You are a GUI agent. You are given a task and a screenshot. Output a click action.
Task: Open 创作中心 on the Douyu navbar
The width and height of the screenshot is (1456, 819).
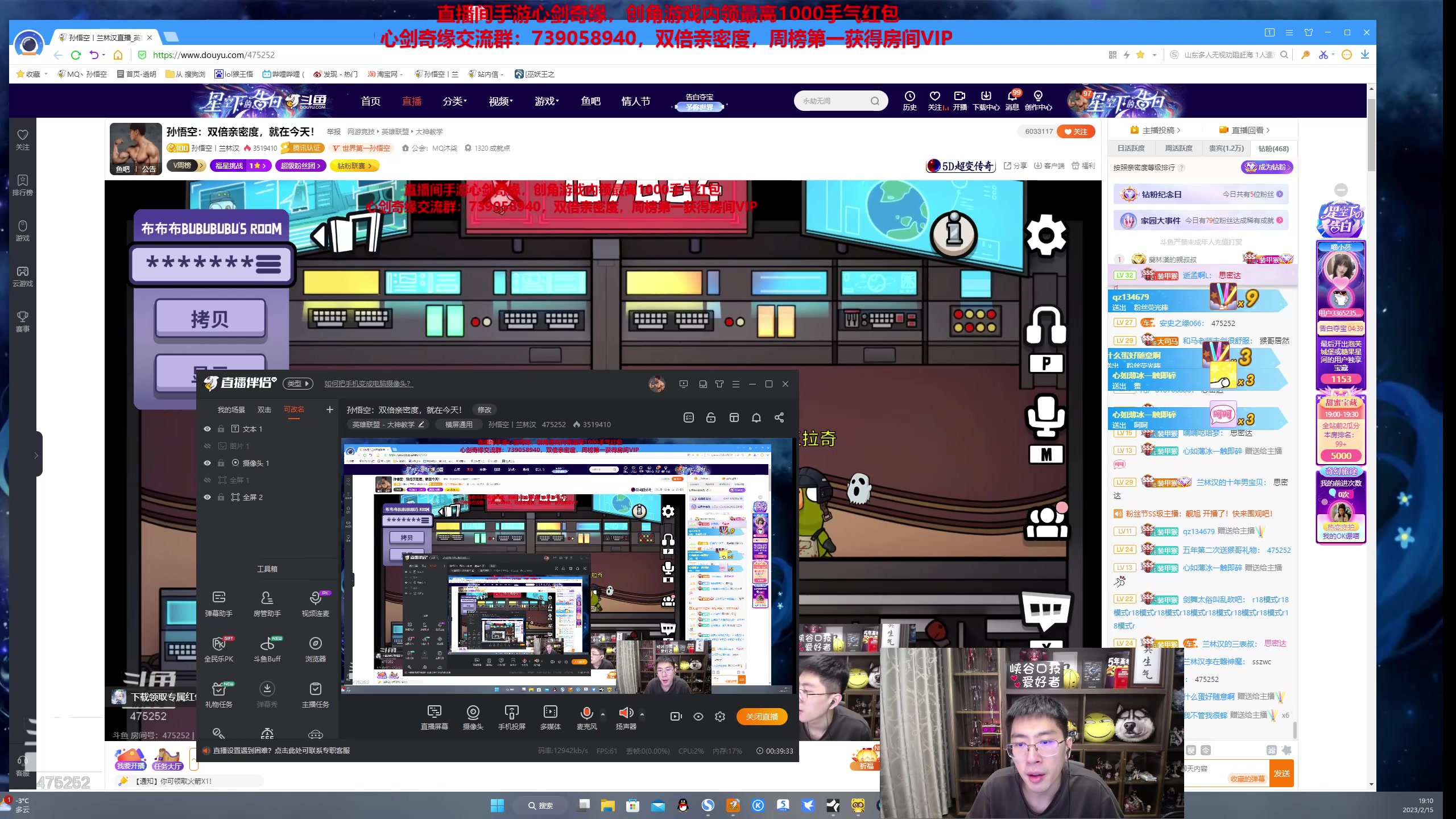(x=1038, y=101)
